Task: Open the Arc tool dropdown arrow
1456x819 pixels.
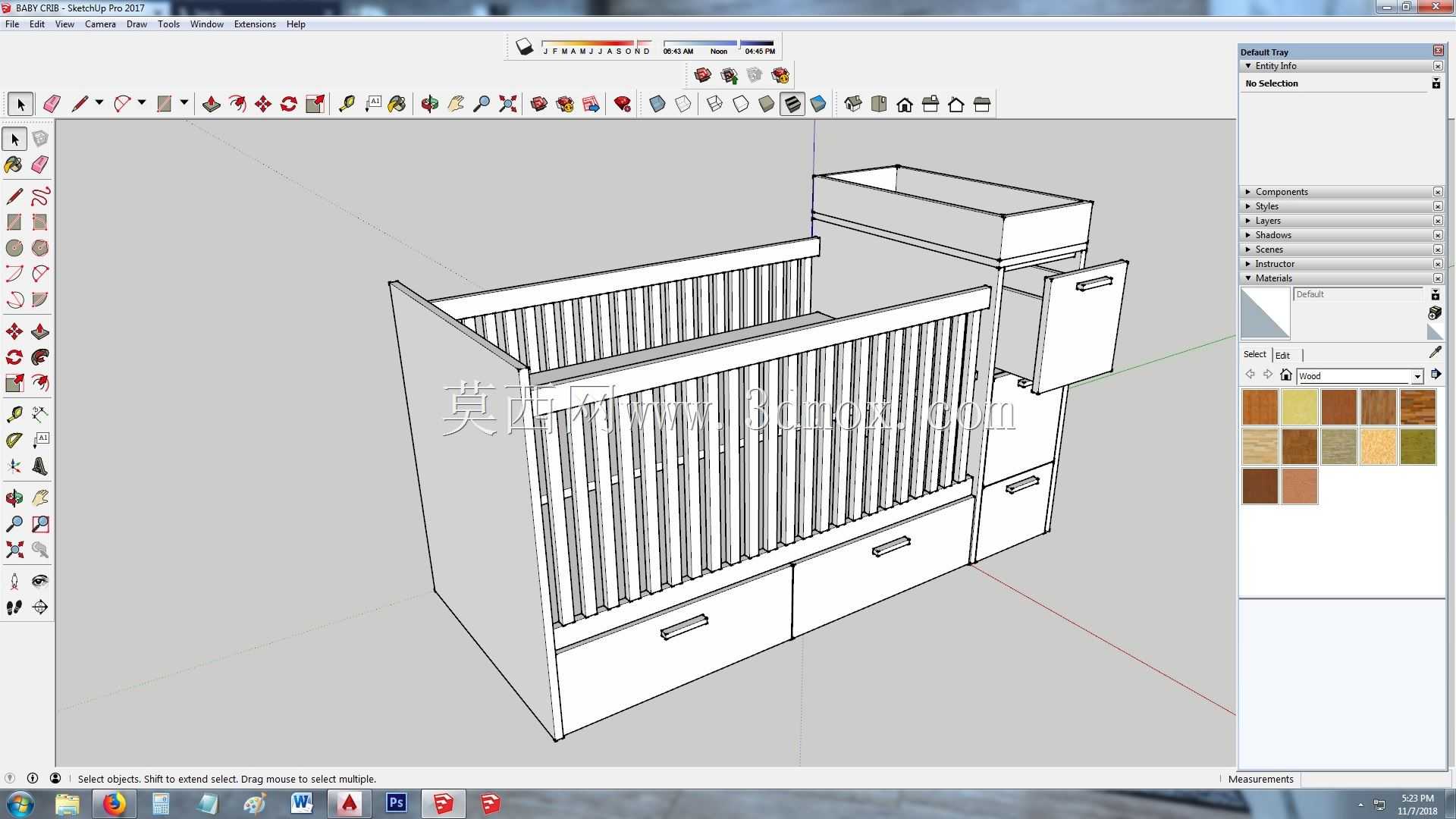Action: pos(142,102)
